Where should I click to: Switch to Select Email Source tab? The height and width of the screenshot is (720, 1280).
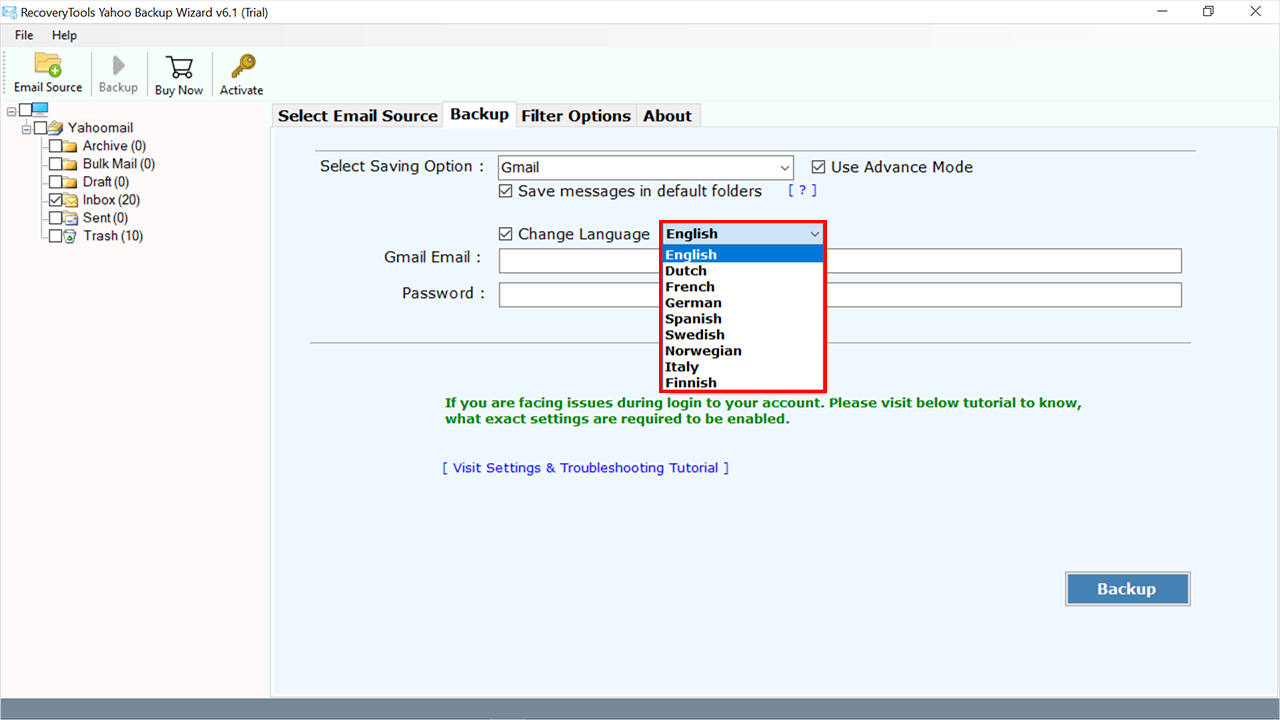358,116
